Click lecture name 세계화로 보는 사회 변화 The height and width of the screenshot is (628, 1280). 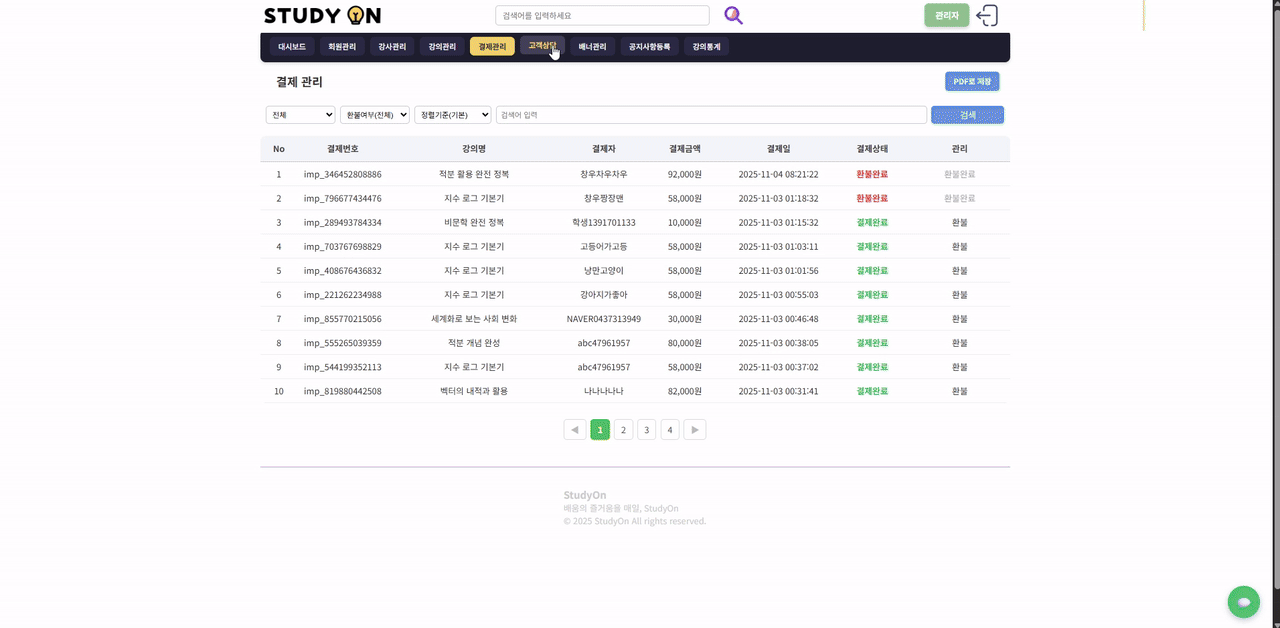[474, 318]
